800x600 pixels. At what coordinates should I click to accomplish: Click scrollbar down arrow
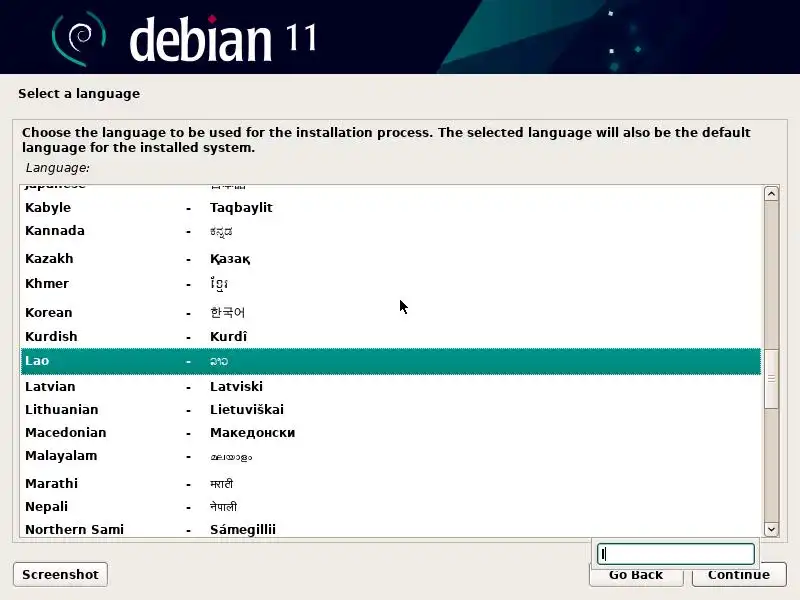click(x=771, y=529)
